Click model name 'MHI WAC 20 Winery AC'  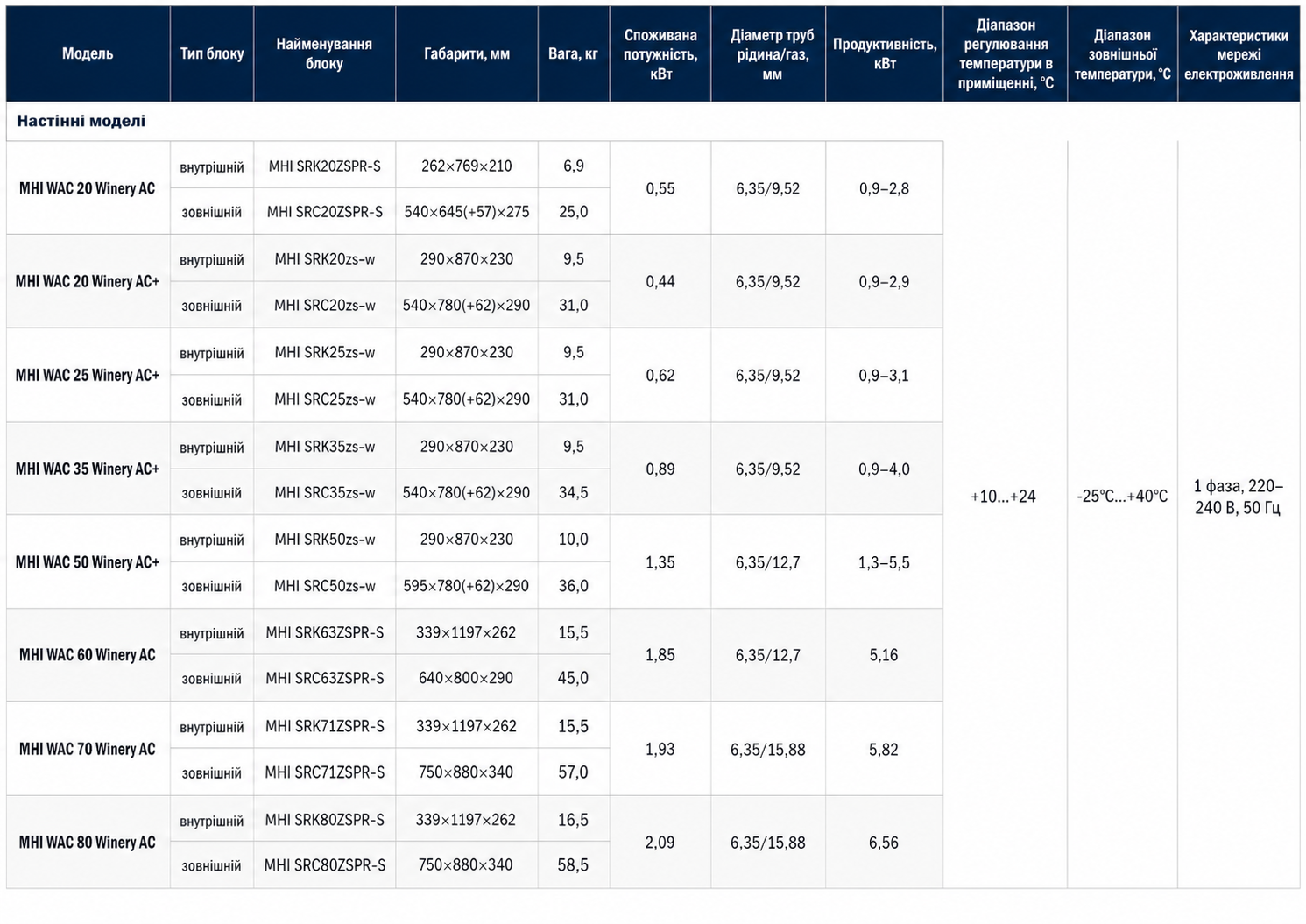88,188
